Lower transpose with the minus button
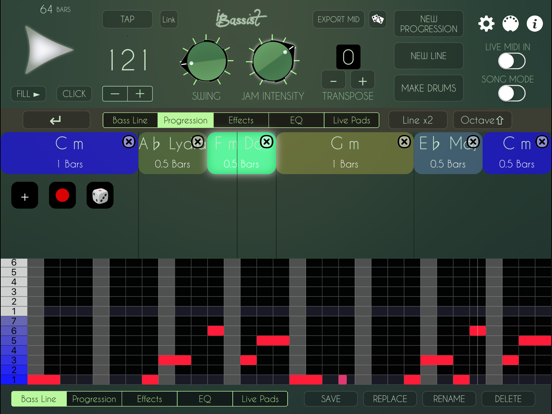 [x=333, y=81]
